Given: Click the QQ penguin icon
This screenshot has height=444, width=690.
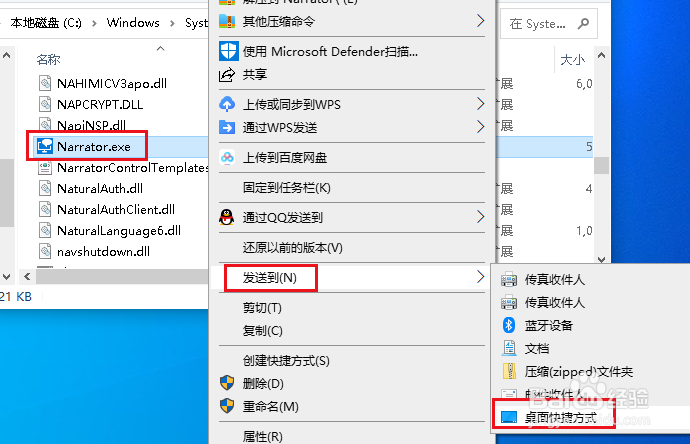Looking at the screenshot, I should click(227, 217).
